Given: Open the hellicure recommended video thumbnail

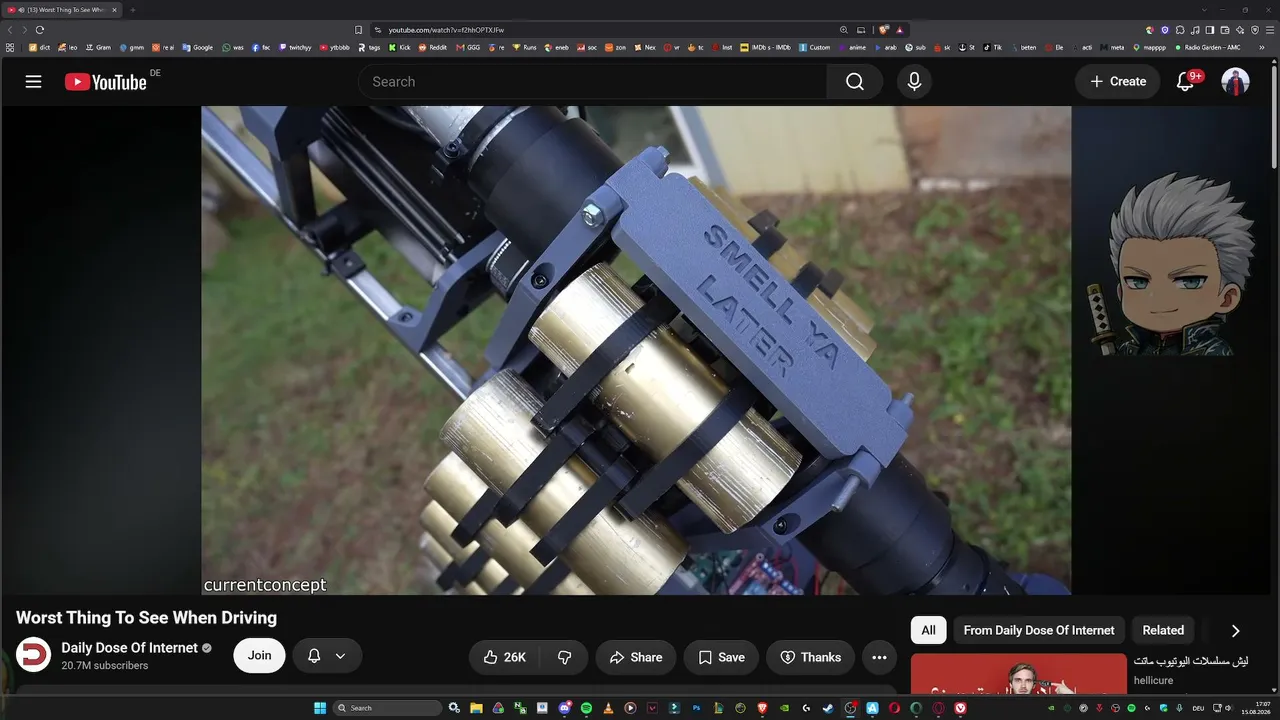Looking at the screenshot, I should click(x=1019, y=674).
